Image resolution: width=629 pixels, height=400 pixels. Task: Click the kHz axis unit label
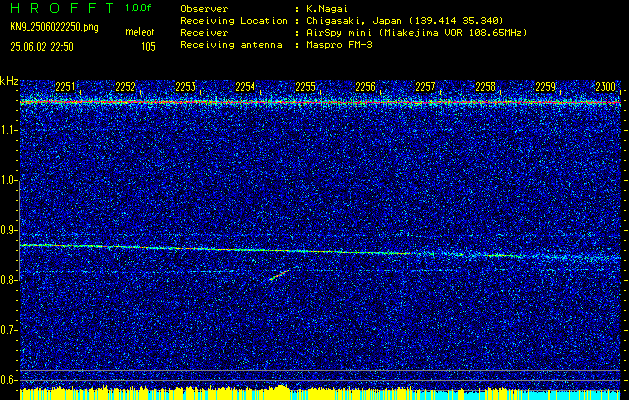(x=9, y=81)
